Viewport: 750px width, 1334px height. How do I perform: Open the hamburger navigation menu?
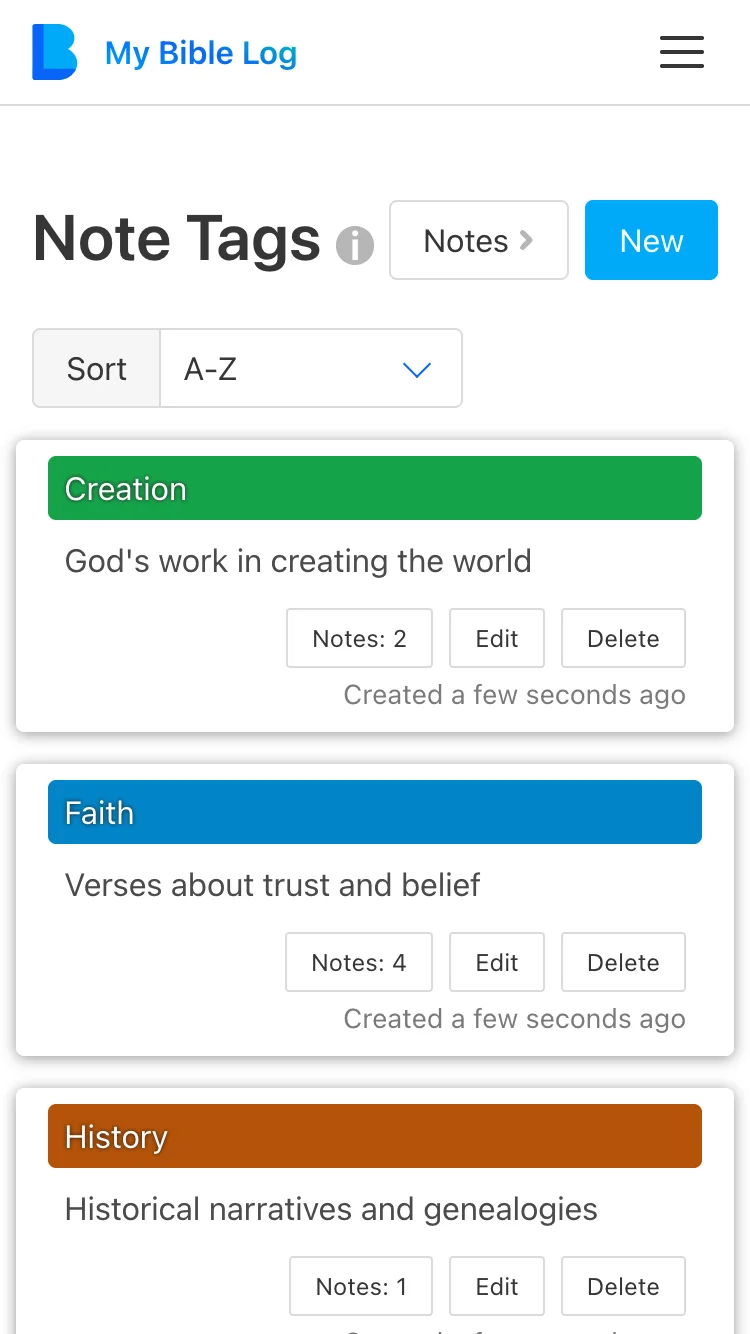(682, 52)
